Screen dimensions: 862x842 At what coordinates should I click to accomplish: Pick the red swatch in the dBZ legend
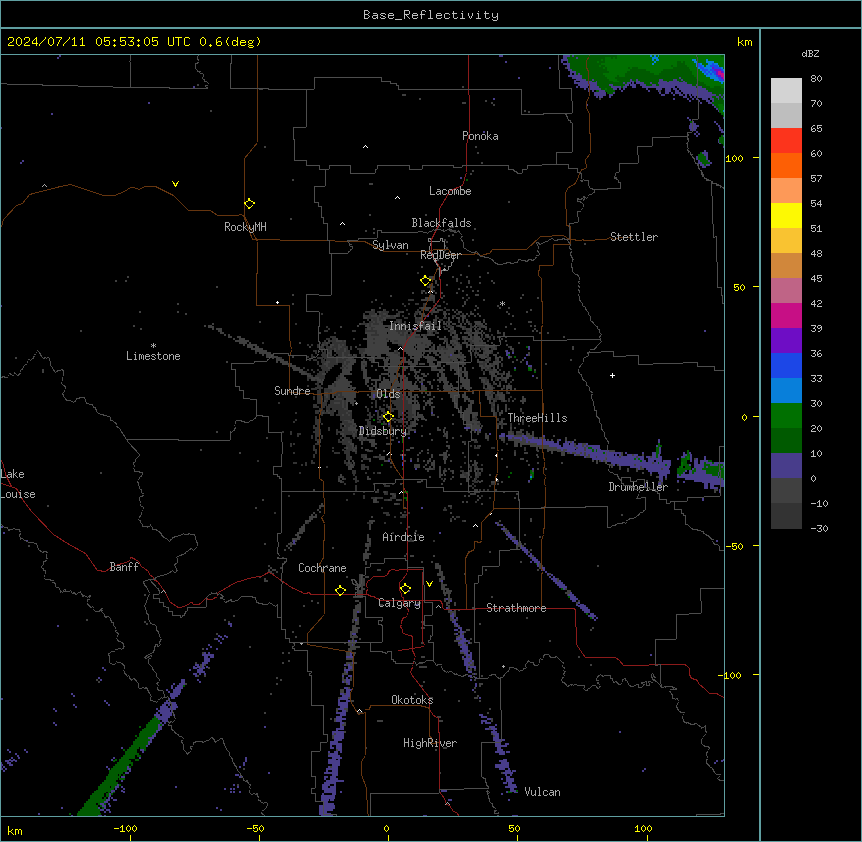[x=786, y=140]
